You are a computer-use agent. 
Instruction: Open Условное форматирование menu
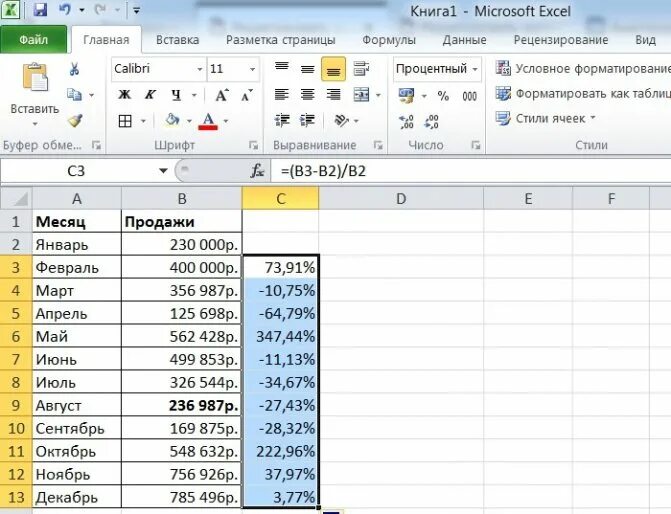click(x=583, y=68)
